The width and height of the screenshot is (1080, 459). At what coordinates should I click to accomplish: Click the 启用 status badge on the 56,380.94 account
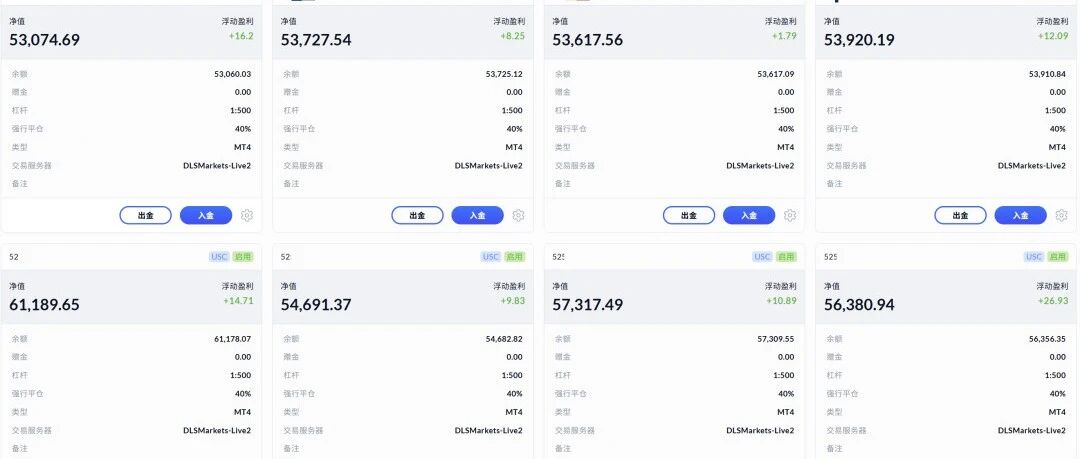[x=1058, y=256]
